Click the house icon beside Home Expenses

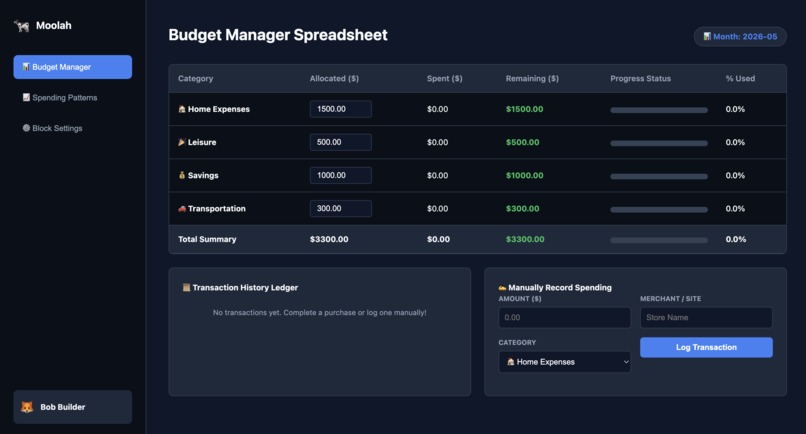181,109
